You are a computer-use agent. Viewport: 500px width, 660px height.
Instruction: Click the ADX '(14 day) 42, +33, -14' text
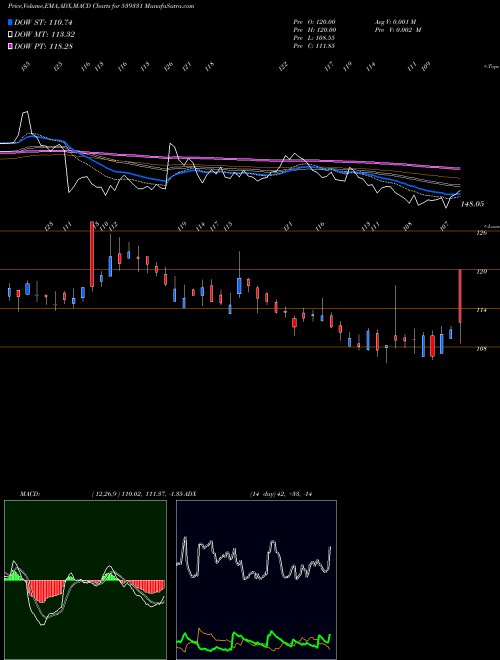[280, 494]
